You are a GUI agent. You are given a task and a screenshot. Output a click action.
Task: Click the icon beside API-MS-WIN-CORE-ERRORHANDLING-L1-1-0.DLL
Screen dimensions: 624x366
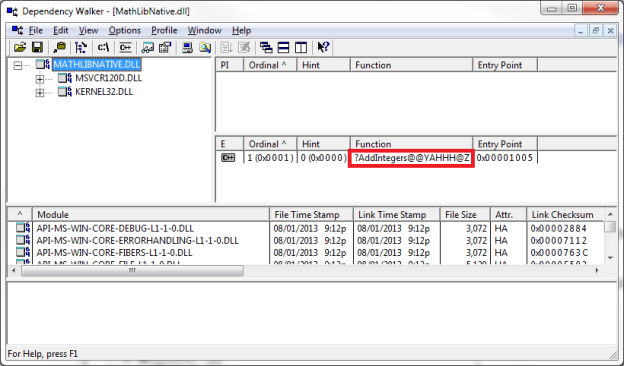[23, 240]
